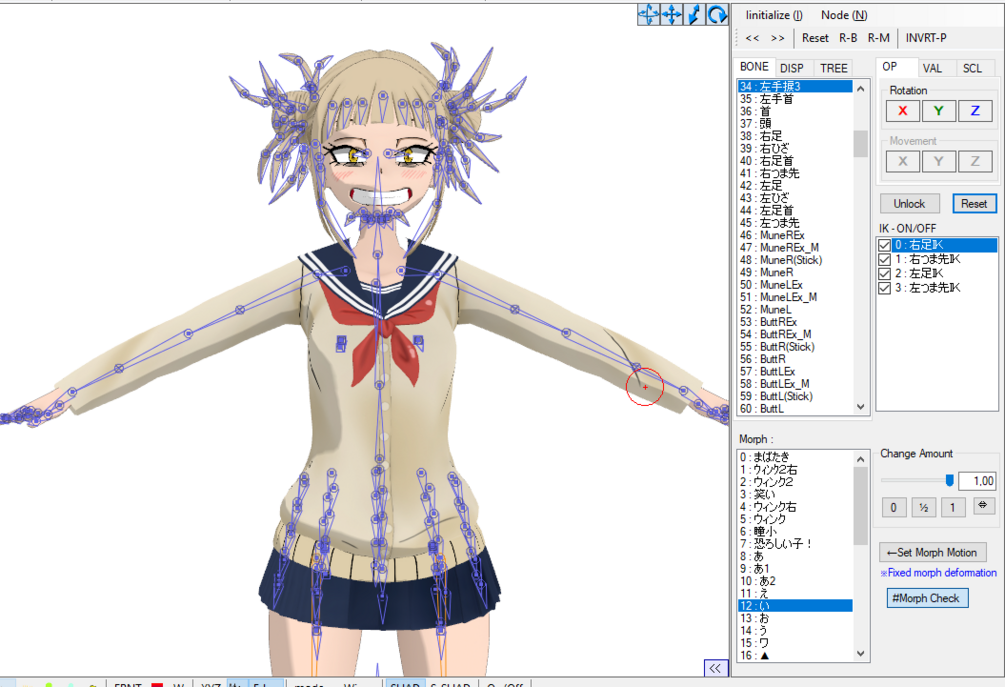Click the red X Rotation button

(x=902, y=111)
